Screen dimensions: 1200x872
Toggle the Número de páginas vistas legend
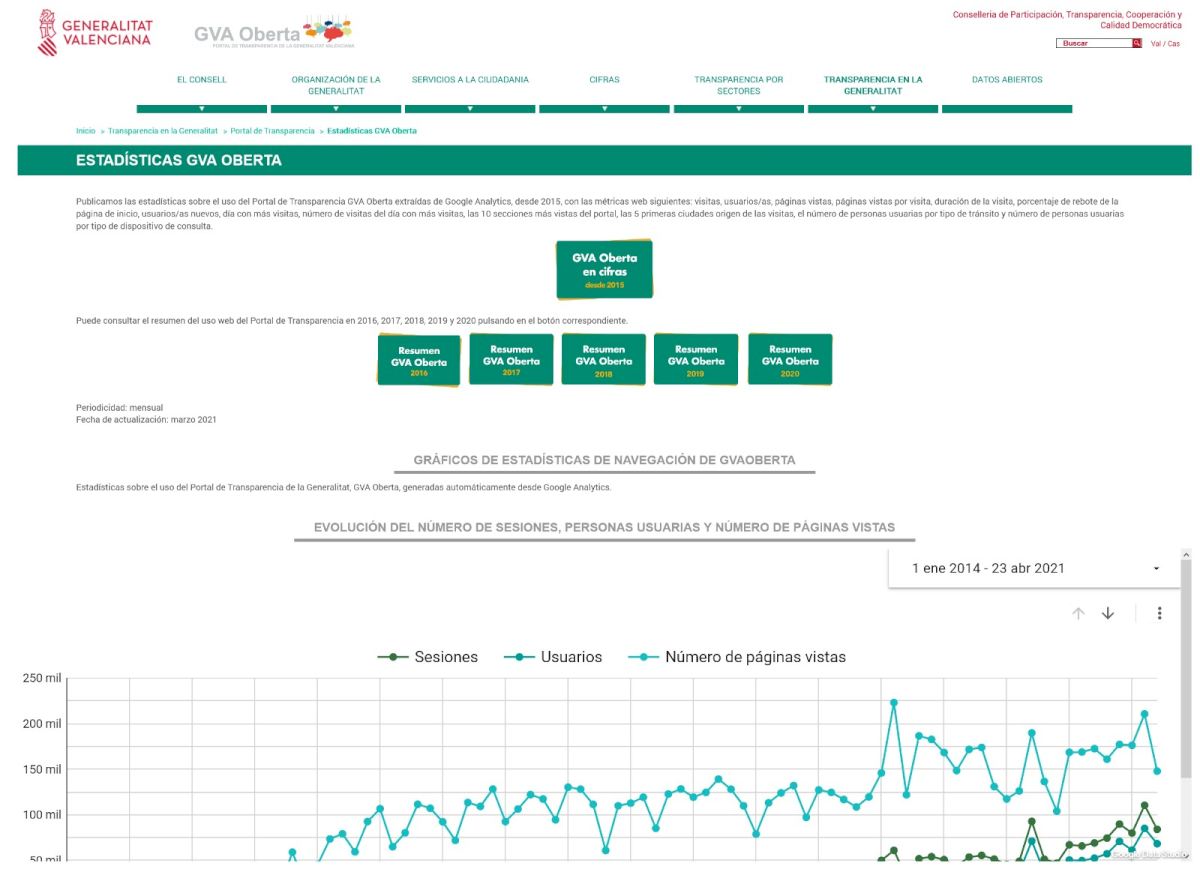pos(737,657)
